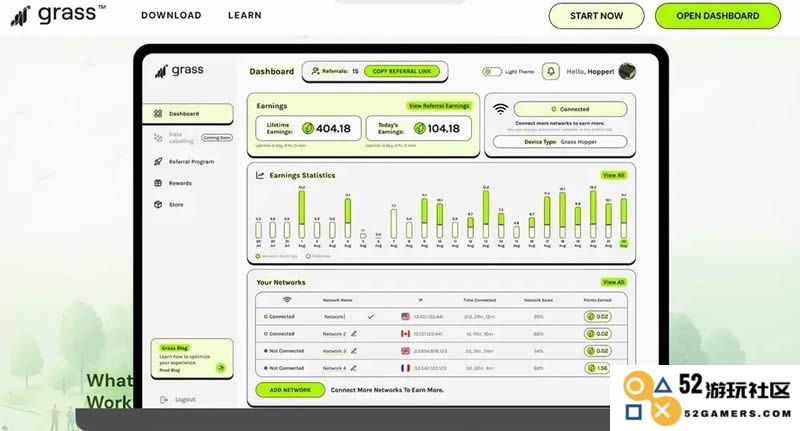Click the edit pencil for Network 4
This screenshot has width=800, height=431.
tap(354, 368)
